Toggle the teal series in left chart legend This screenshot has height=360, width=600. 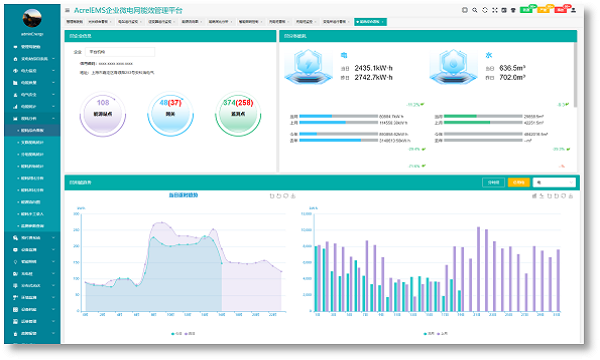point(176,334)
